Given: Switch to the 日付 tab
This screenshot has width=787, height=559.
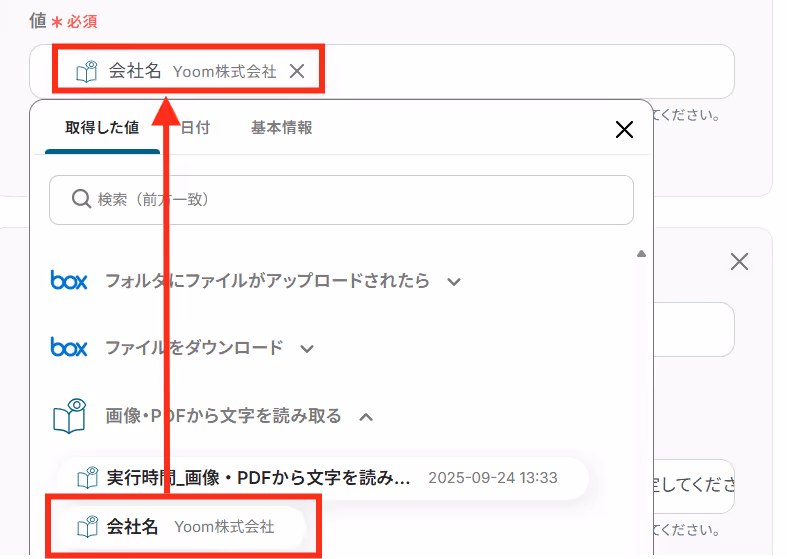Looking at the screenshot, I should click(x=195, y=128).
